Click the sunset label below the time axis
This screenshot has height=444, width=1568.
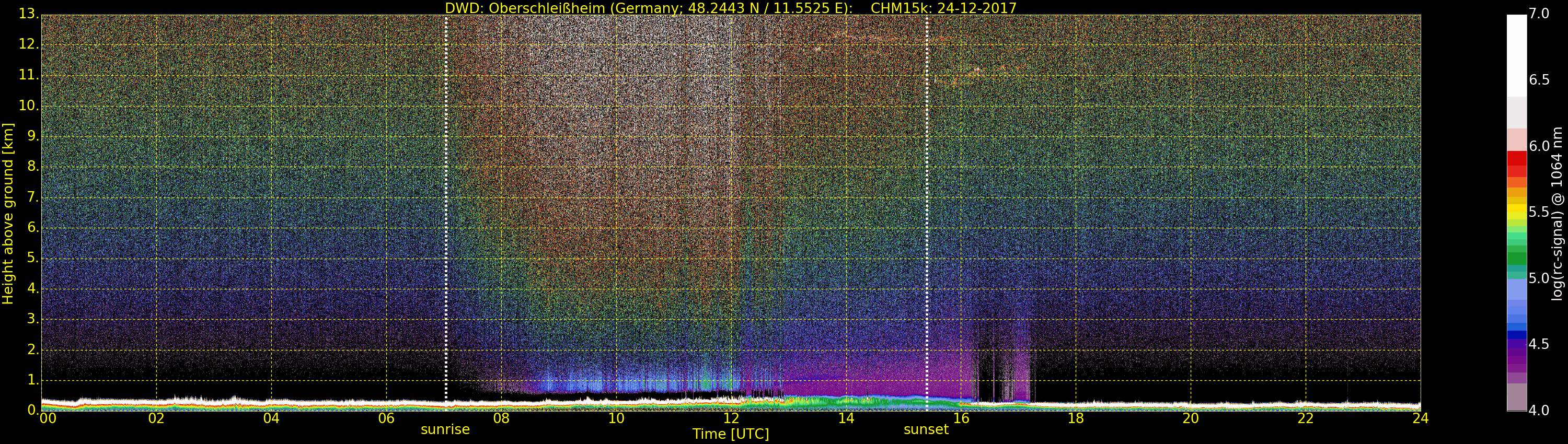coord(926,429)
